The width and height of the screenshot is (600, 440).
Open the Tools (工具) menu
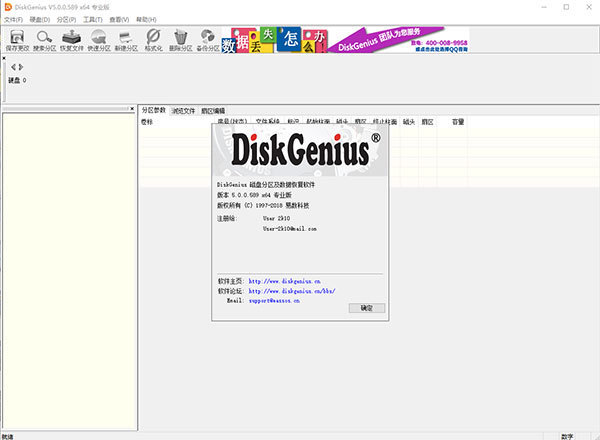pyautogui.click(x=93, y=20)
